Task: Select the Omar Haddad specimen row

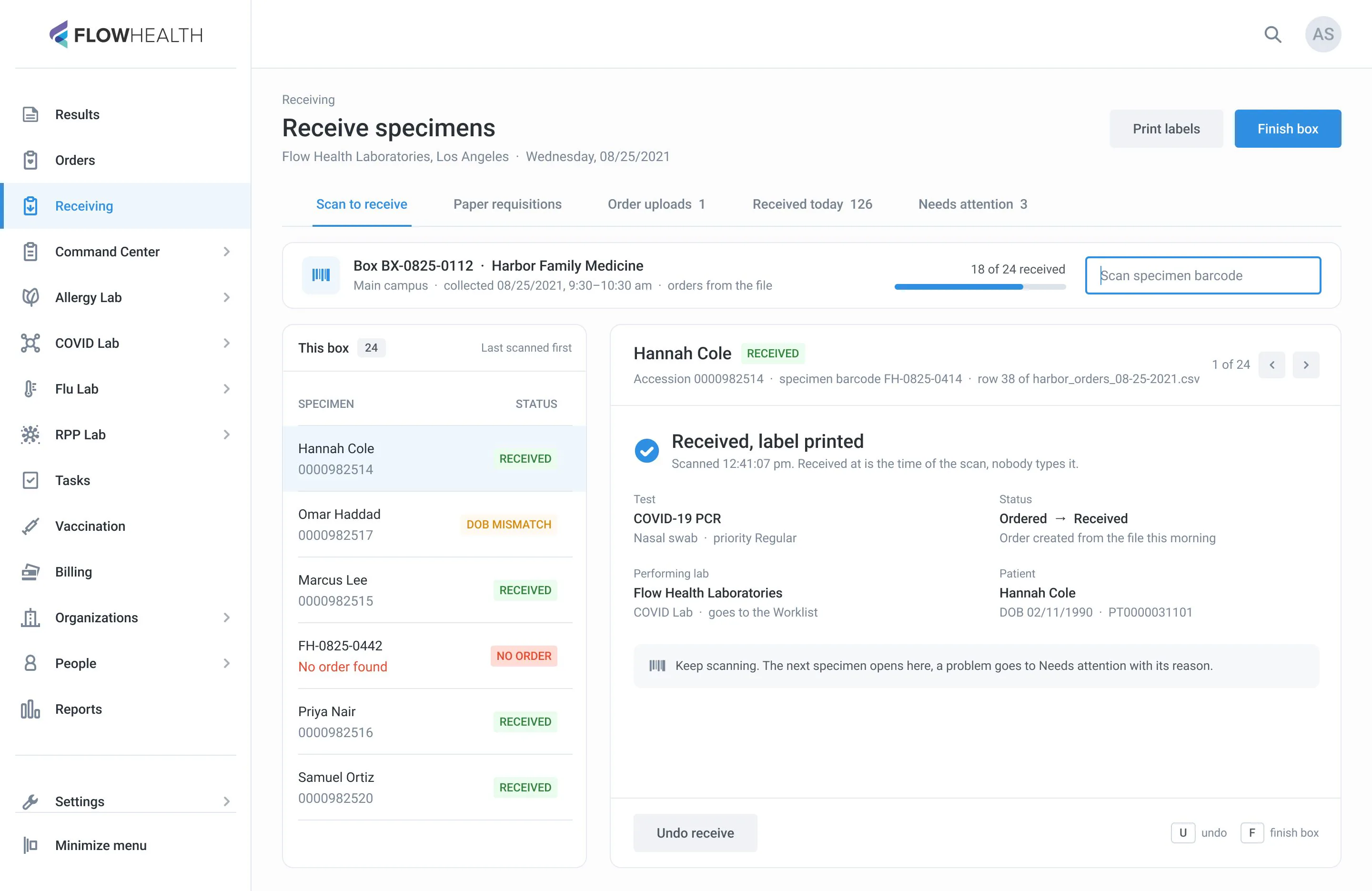Action: (434, 524)
